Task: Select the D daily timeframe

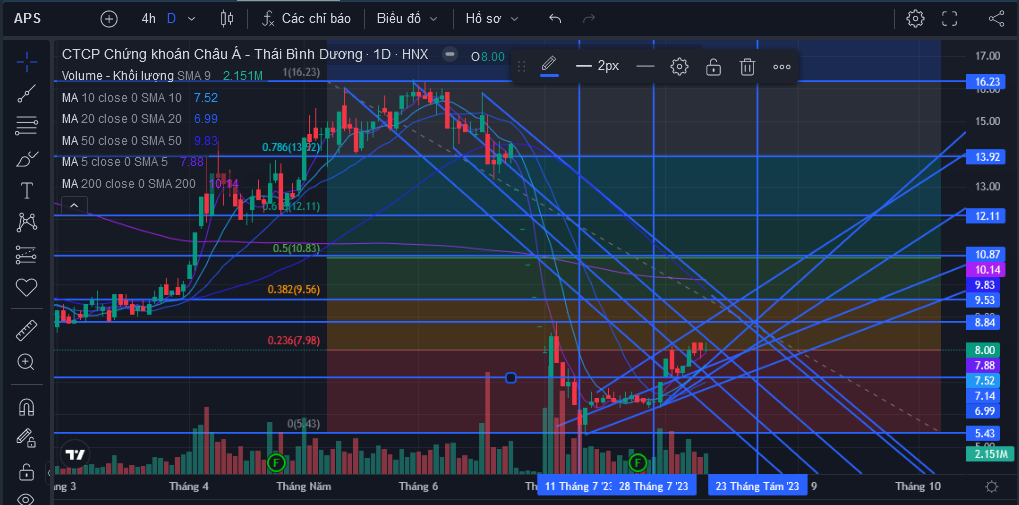Action: point(171,19)
